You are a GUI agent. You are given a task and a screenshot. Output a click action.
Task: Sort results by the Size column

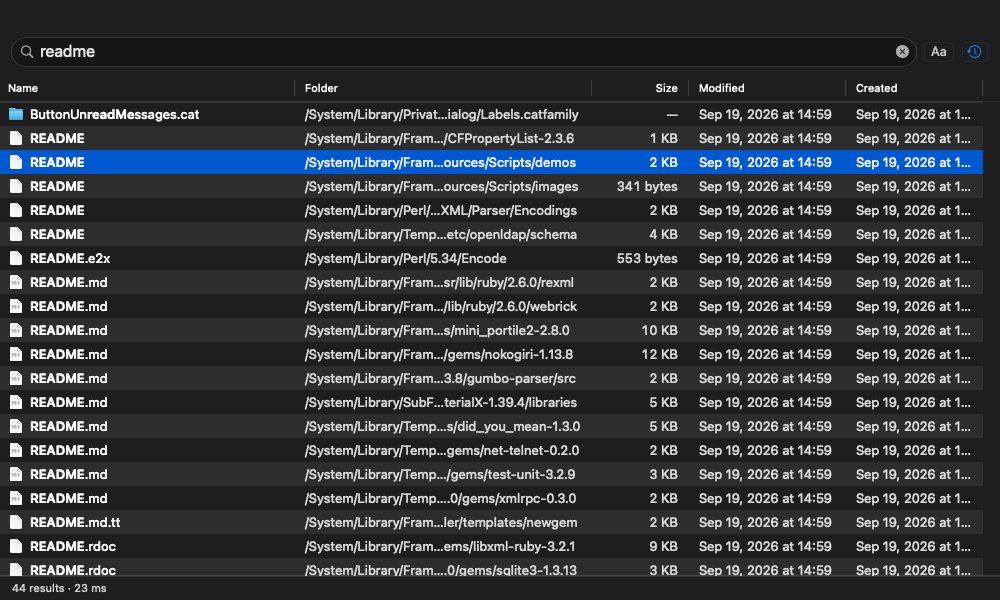click(x=666, y=88)
